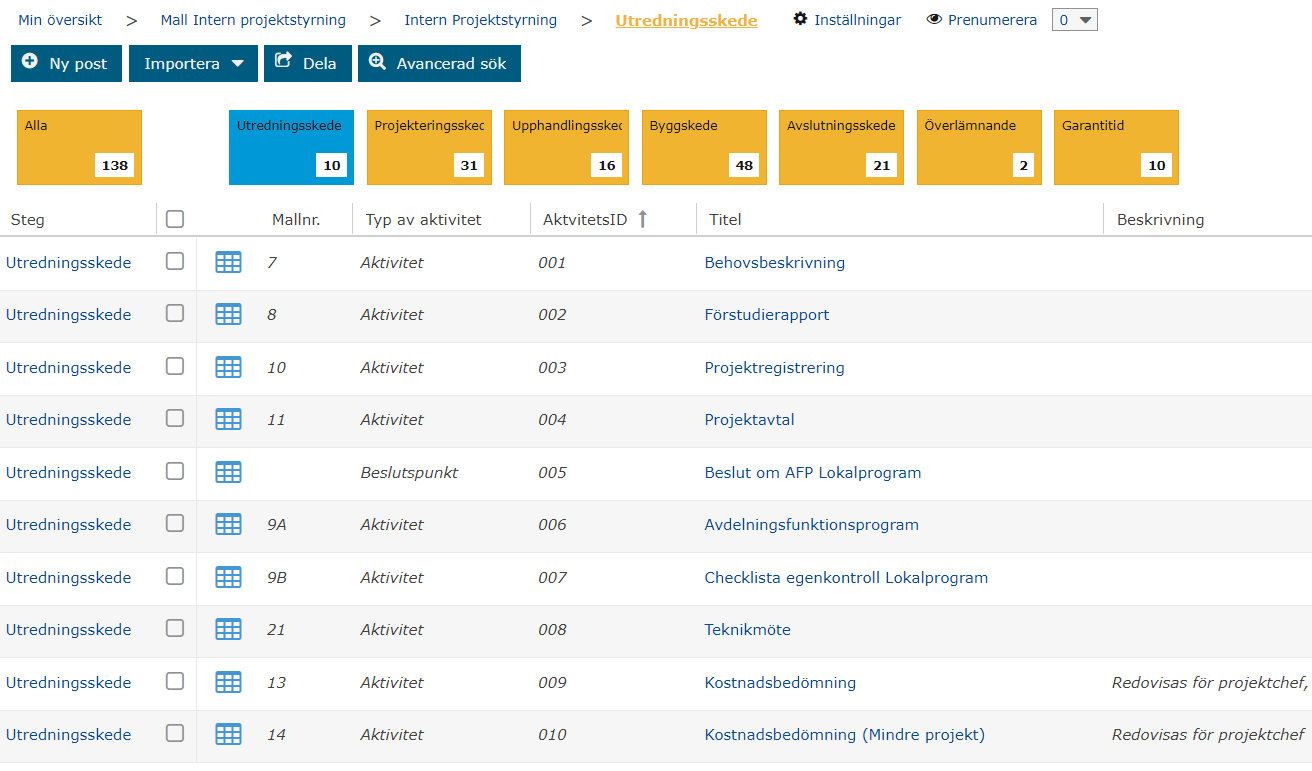Viewport: 1312px width, 771px height.
Task: Switch to Byggskede stage tile
Action: point(704,147)
